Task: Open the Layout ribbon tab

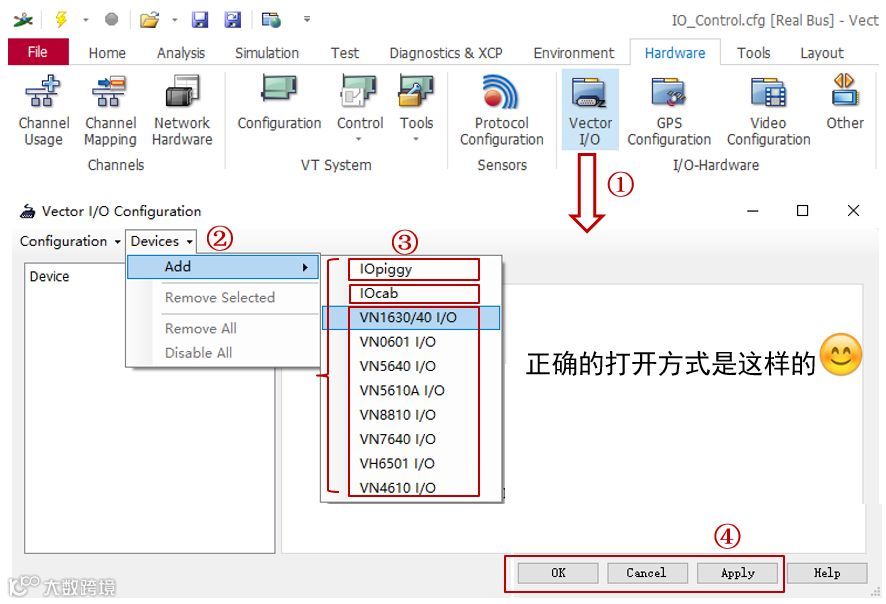Action: (x=822, y=53)
